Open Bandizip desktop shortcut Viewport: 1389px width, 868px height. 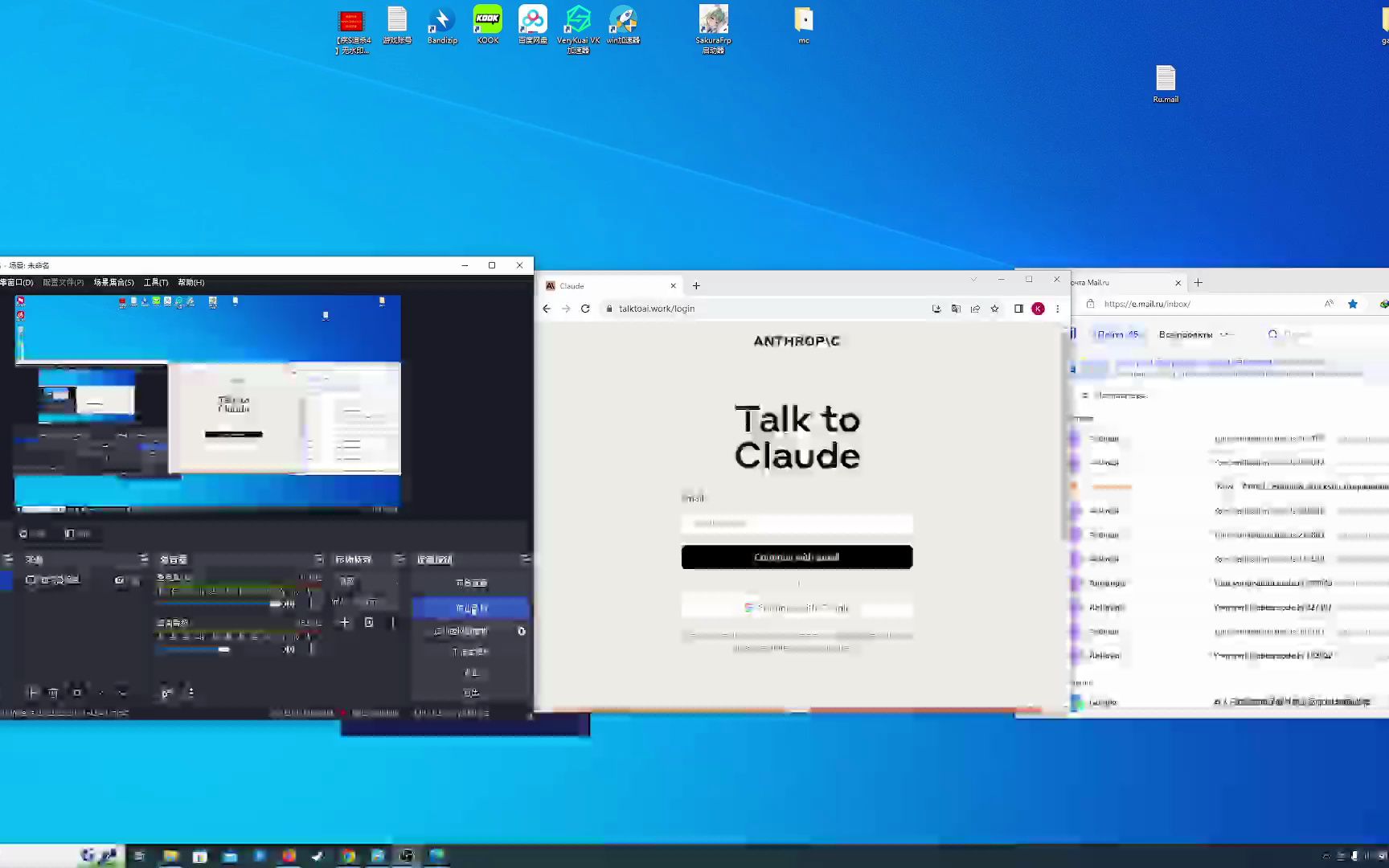[442, 25]
